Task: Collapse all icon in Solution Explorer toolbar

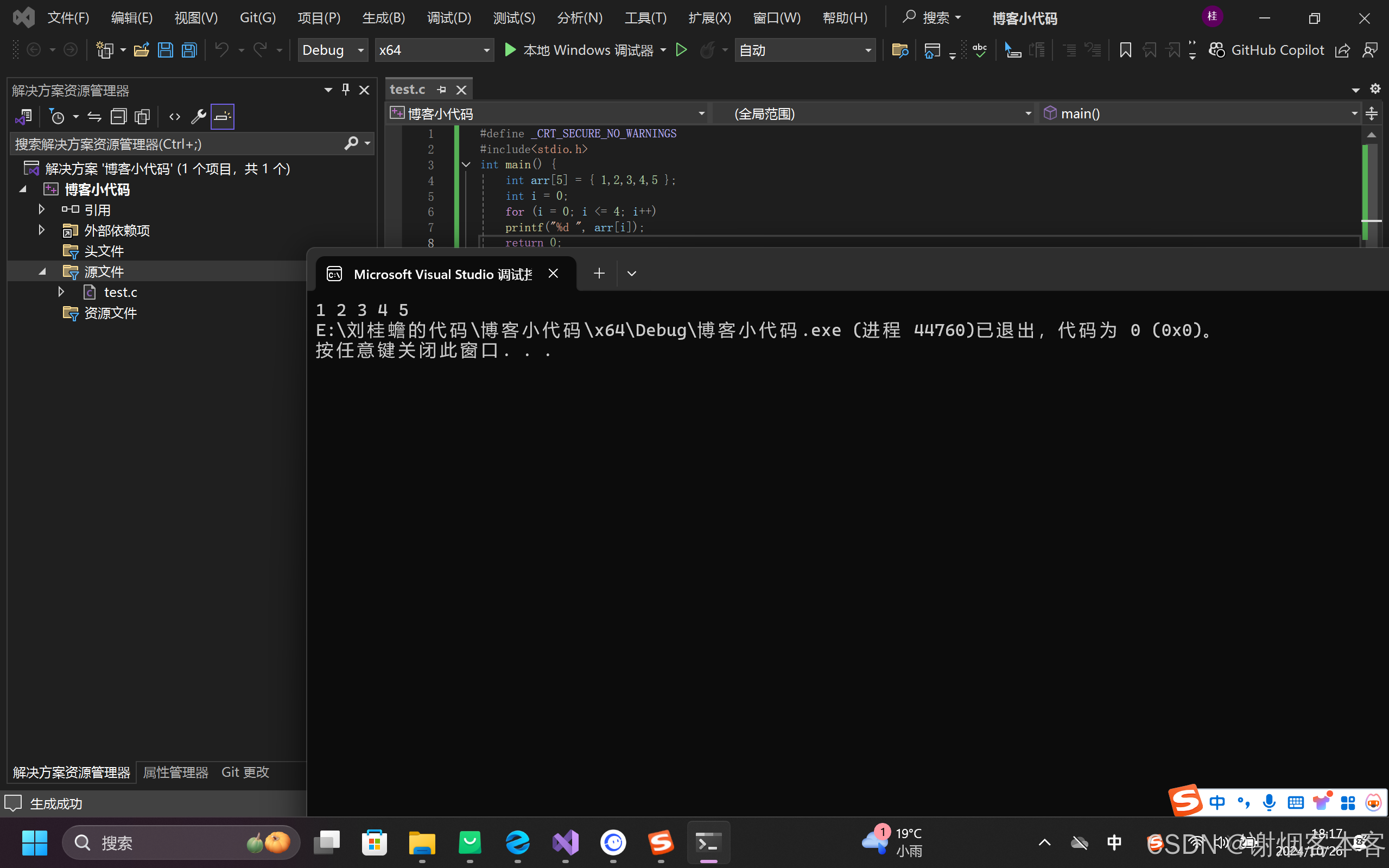Action: [x=118, y=117]
